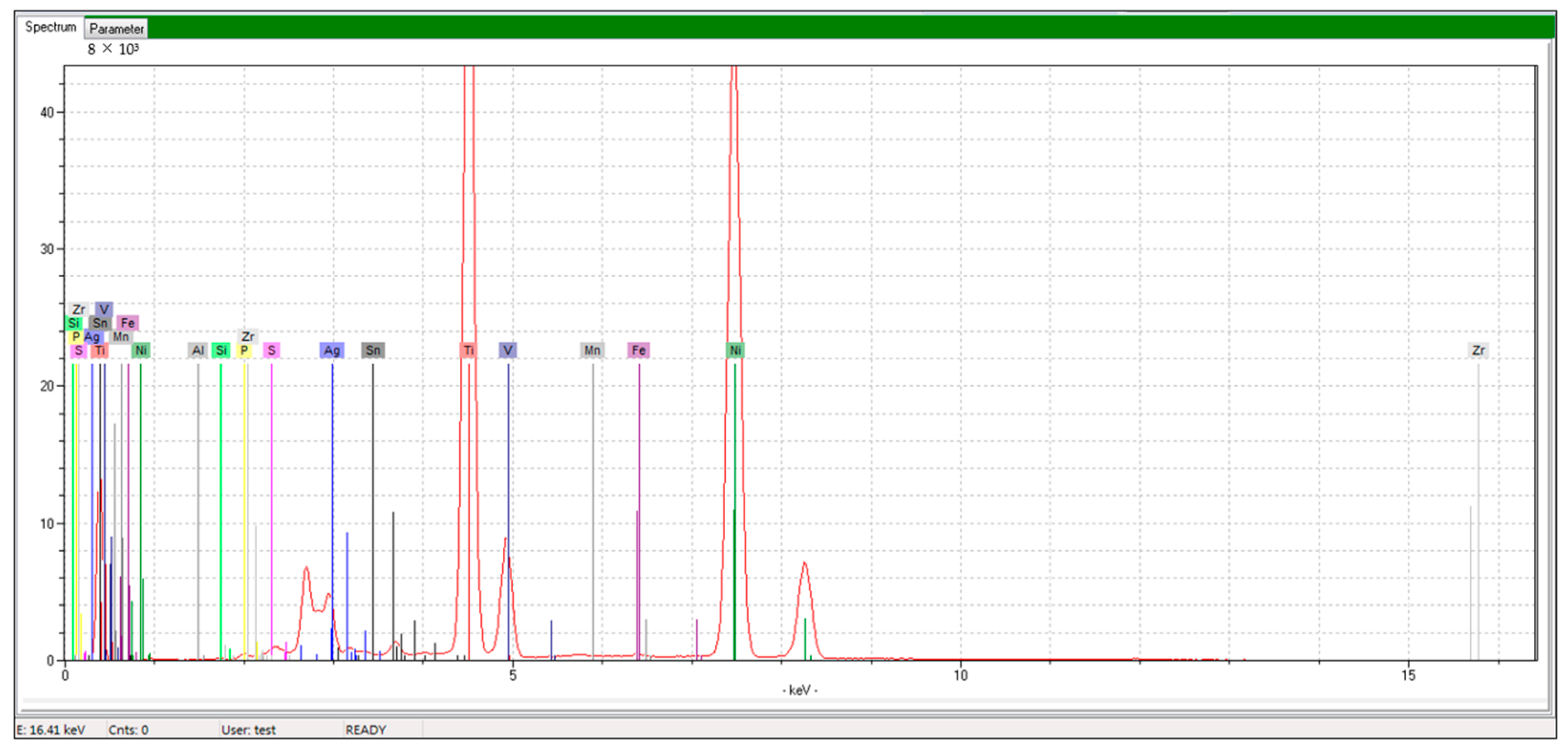Click the User: test status field
This screenshot has height=754, width=1568.
point(248,730)
